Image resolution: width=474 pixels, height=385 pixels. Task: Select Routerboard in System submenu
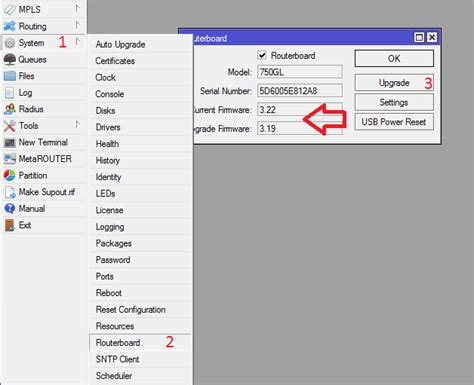pos(140,343)
